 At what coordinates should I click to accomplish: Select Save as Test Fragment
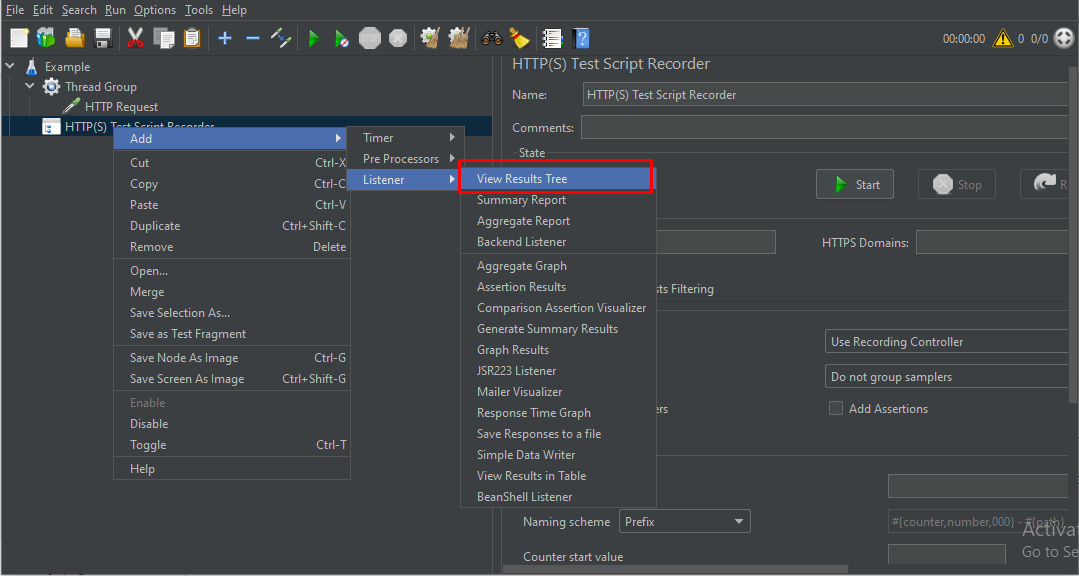coord(231,334)
